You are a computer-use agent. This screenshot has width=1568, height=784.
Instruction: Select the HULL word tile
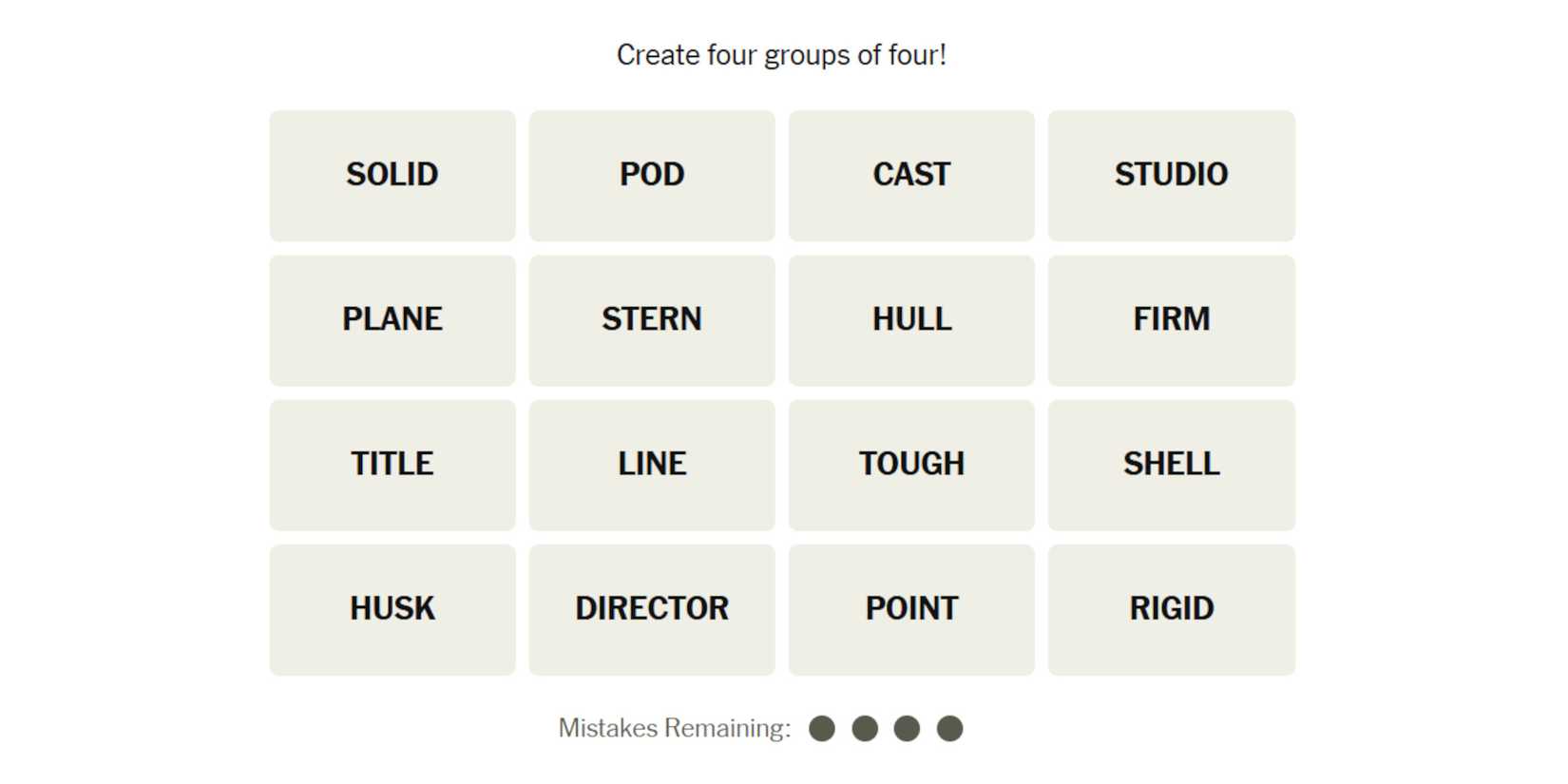[x=911, y=320]
